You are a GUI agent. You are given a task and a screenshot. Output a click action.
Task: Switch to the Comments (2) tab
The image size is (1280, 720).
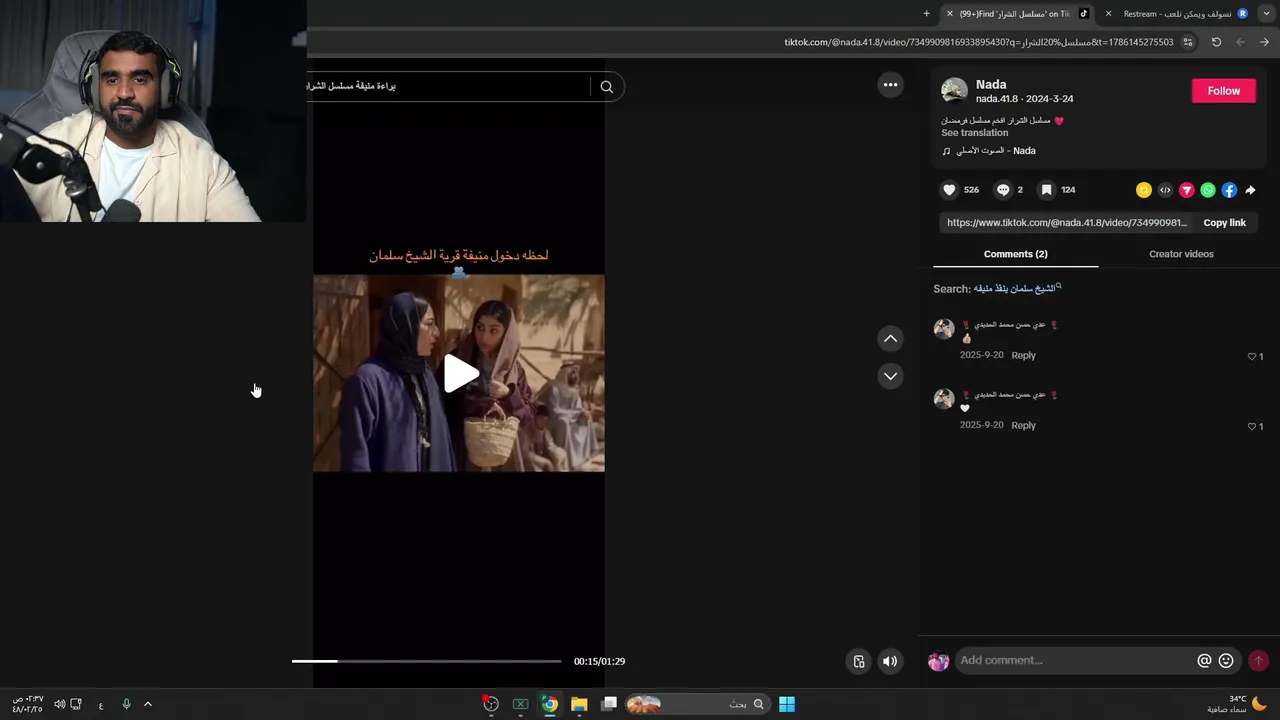pos(1015,254)
